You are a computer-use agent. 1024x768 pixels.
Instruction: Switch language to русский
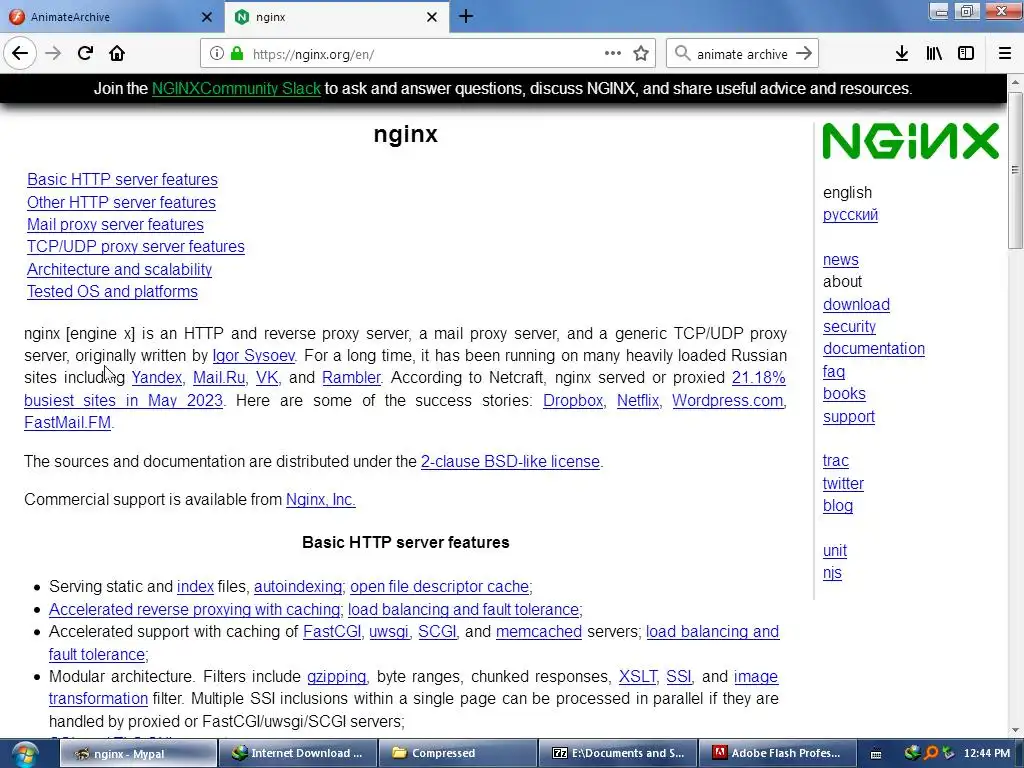pyautogui.click(x=850, y=215)
